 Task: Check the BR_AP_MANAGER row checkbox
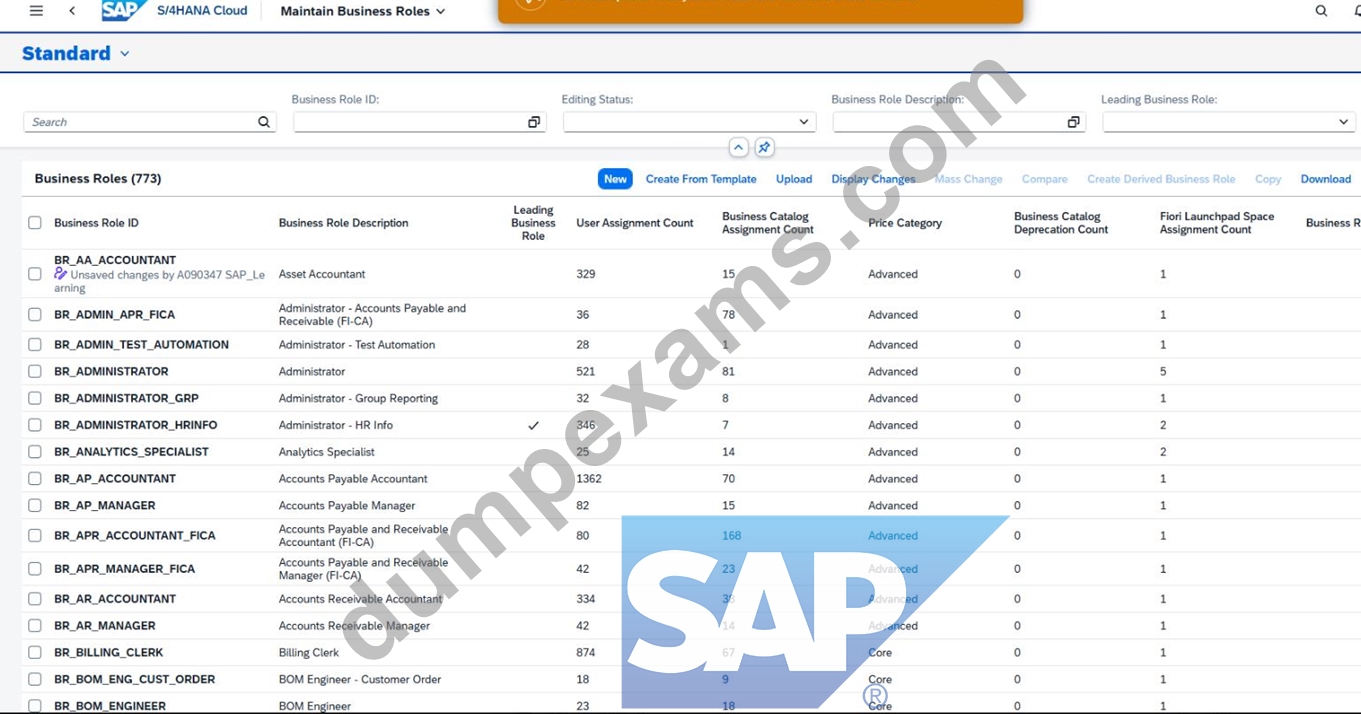[x=35, y=505]
